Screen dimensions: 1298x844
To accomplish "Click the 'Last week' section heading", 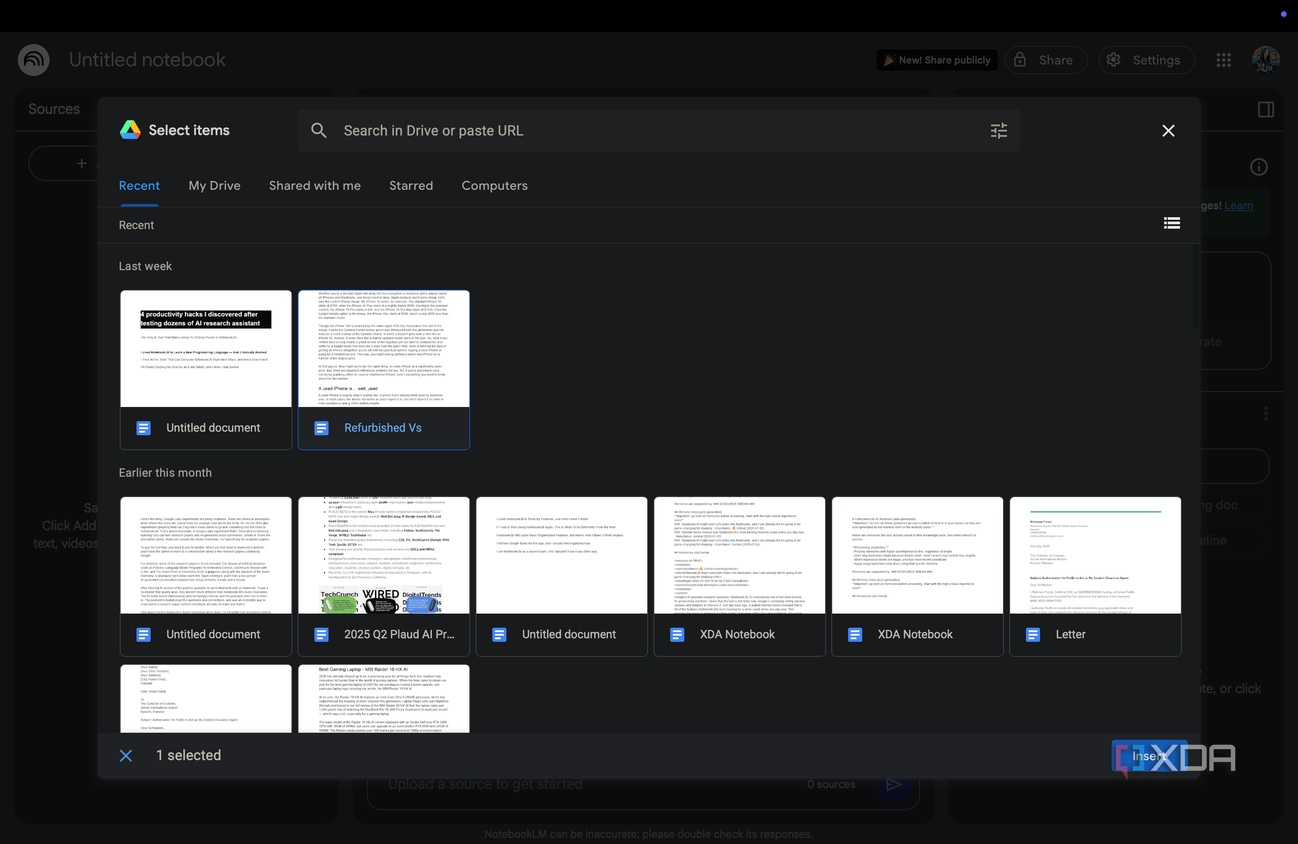I will pyautogui.click(x=145, y=266).
